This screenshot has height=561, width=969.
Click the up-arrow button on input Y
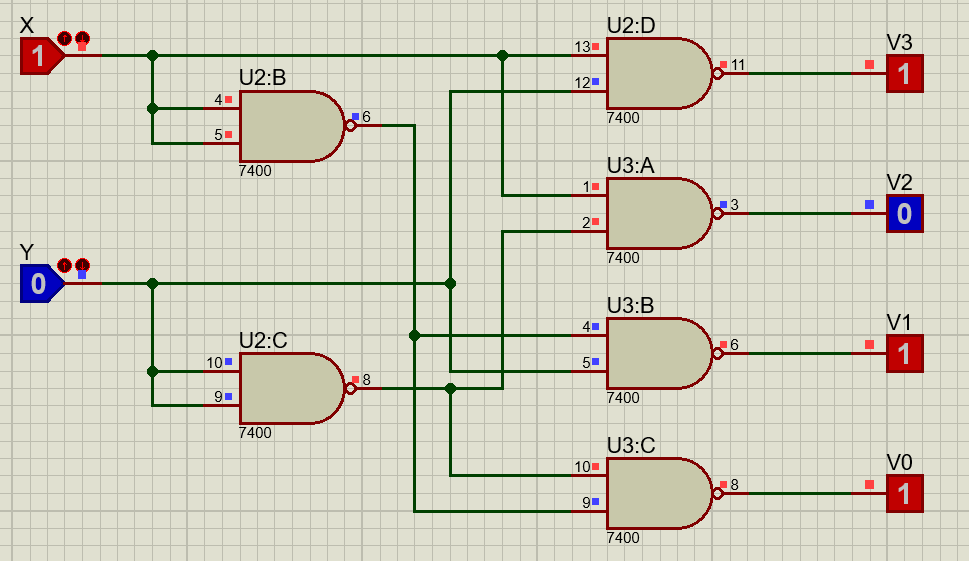65,265
